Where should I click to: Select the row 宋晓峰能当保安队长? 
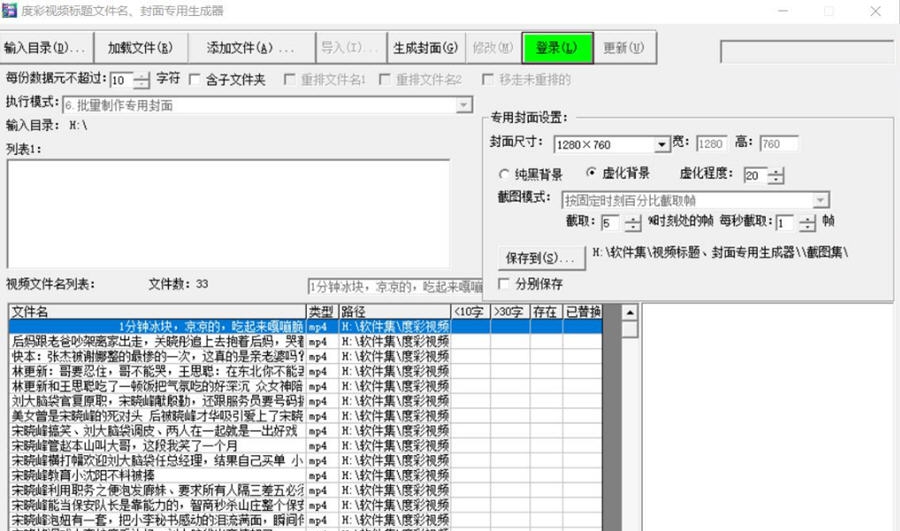point(305,506)
